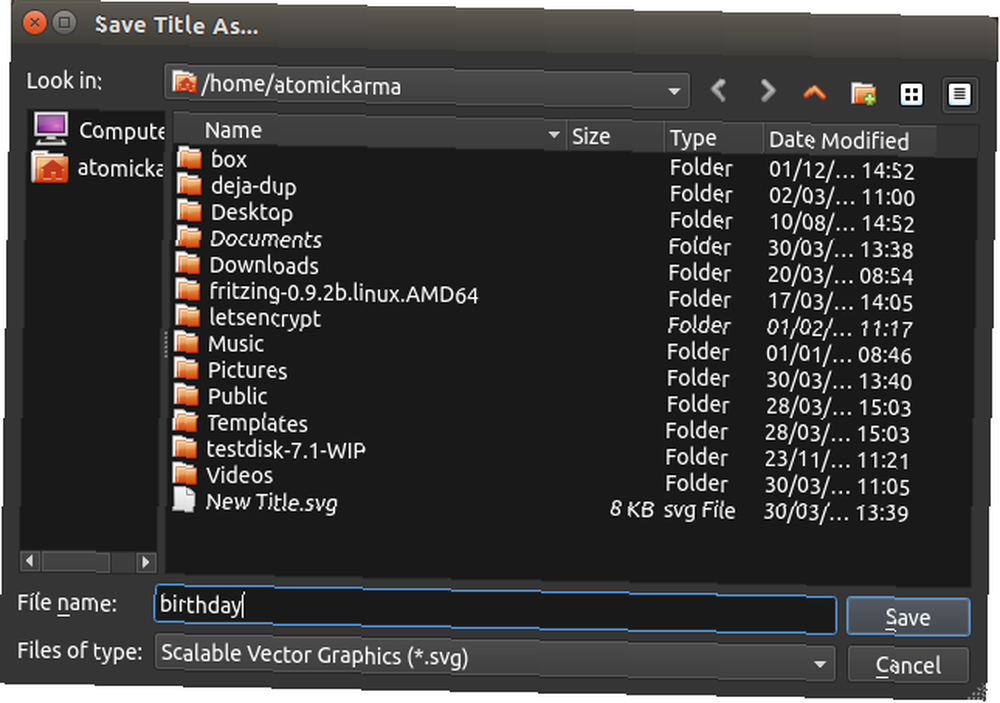
Task: Go forward with the right arrow icon
Action: [768, 91]
